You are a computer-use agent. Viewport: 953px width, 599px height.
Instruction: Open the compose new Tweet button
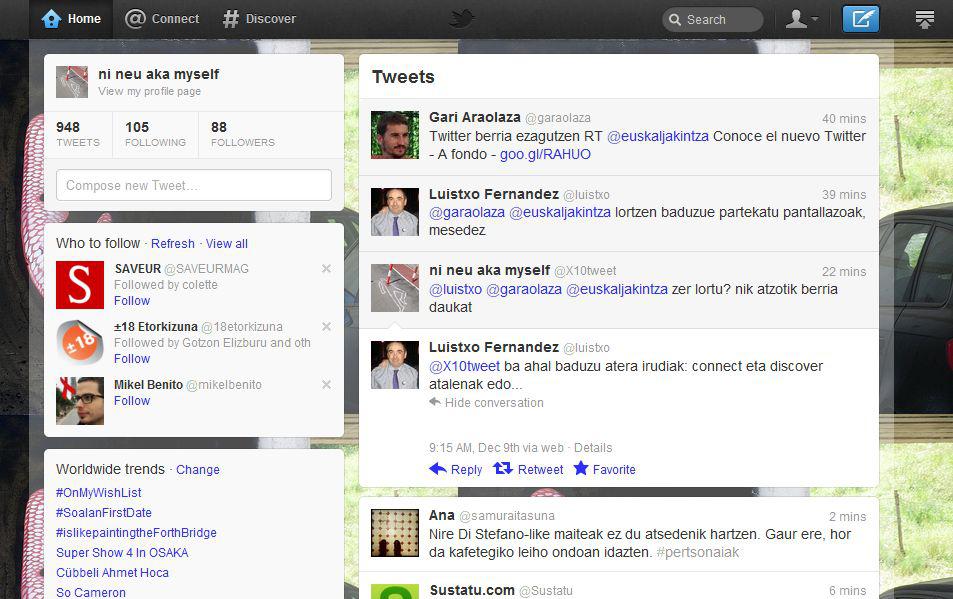(x=860, y=19)
